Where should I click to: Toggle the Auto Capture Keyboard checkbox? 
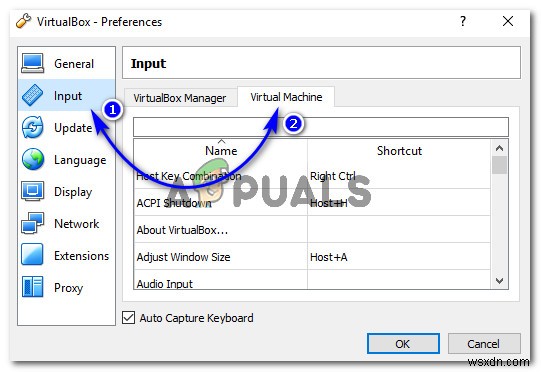point(128,317)
